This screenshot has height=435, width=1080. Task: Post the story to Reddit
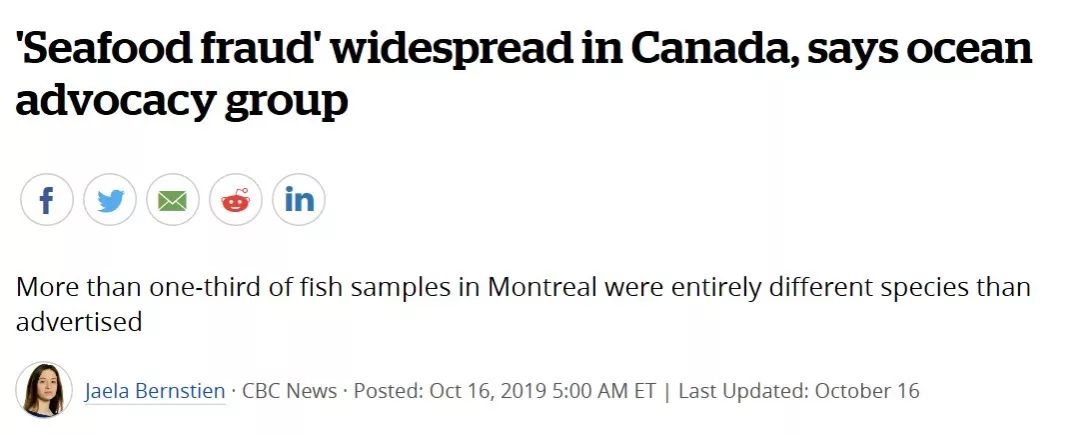(x=236, y=200)
